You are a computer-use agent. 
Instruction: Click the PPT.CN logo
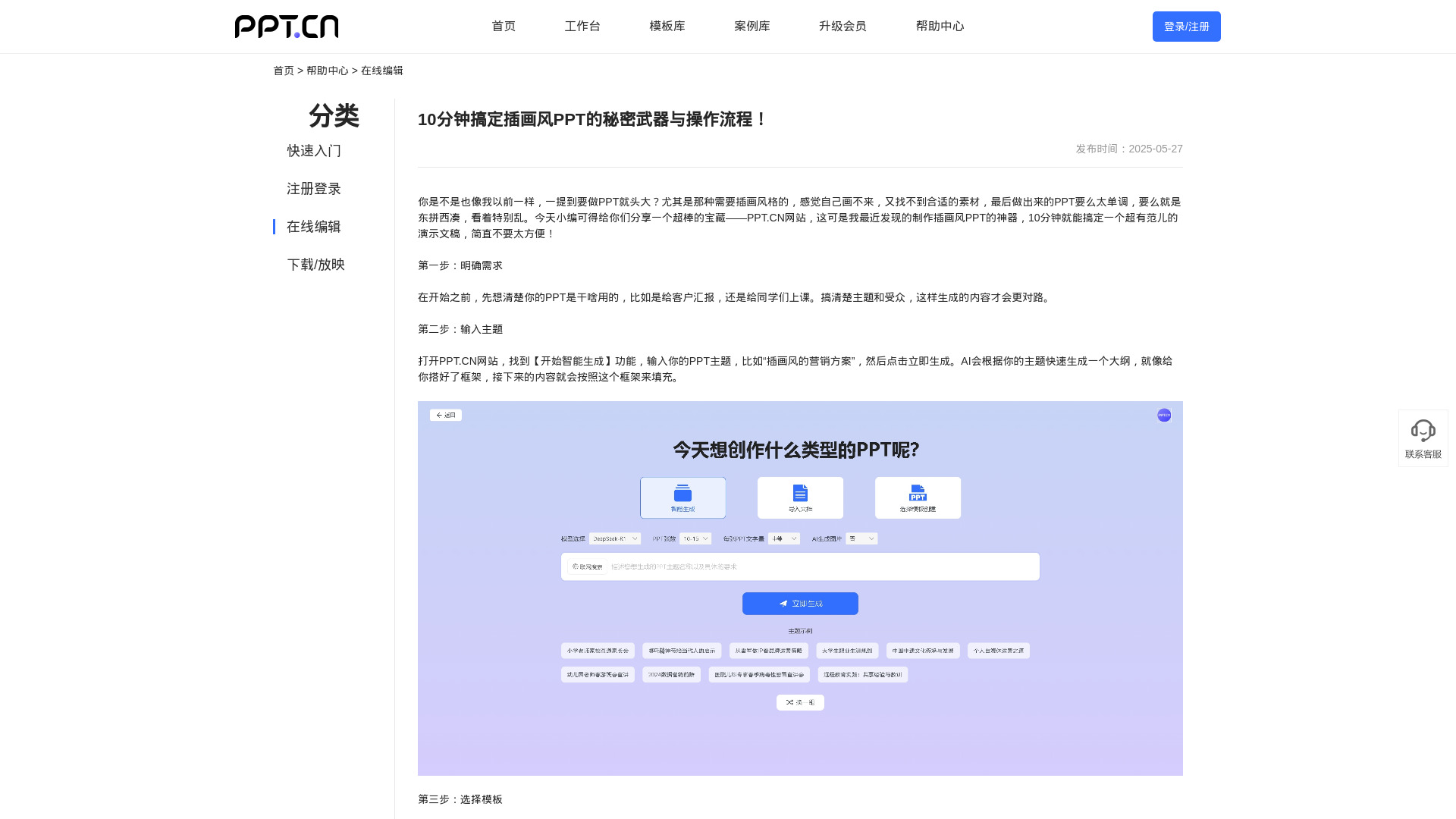pyautogui.click(x=287, y=27)
